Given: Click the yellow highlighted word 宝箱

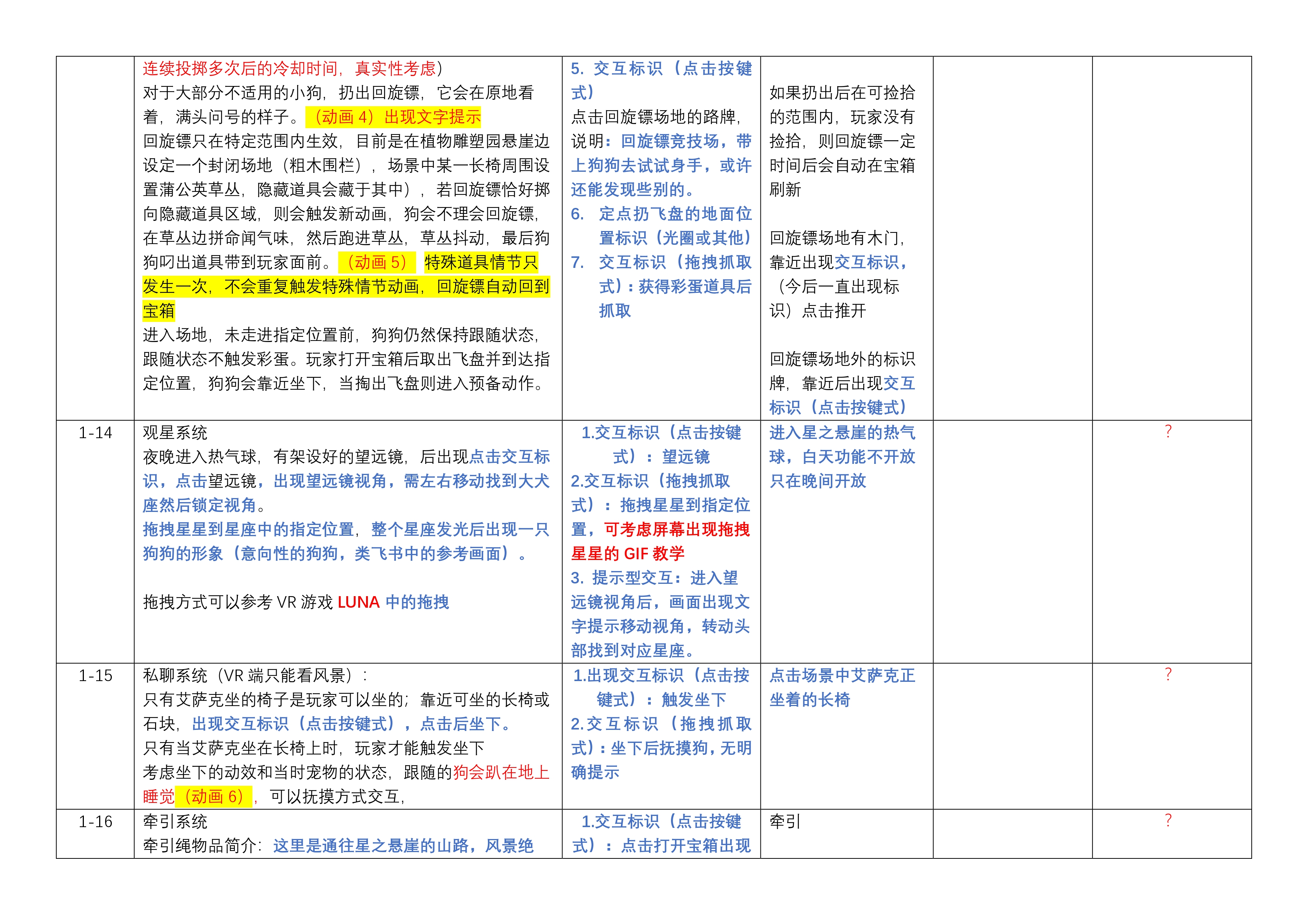Looking at the screenshot, I should (158, 311).
